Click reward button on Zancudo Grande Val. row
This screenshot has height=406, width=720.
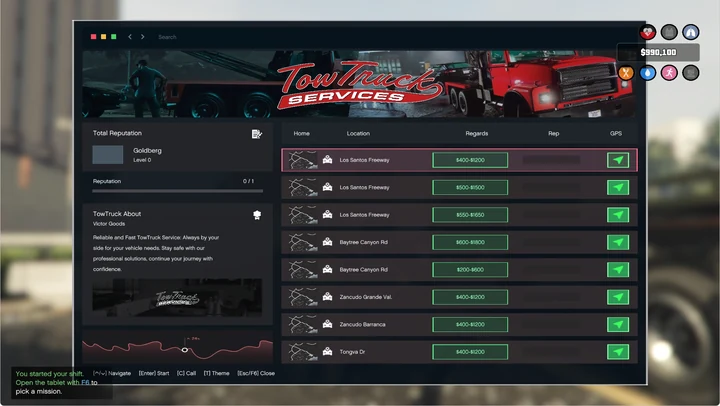point(470,297)
